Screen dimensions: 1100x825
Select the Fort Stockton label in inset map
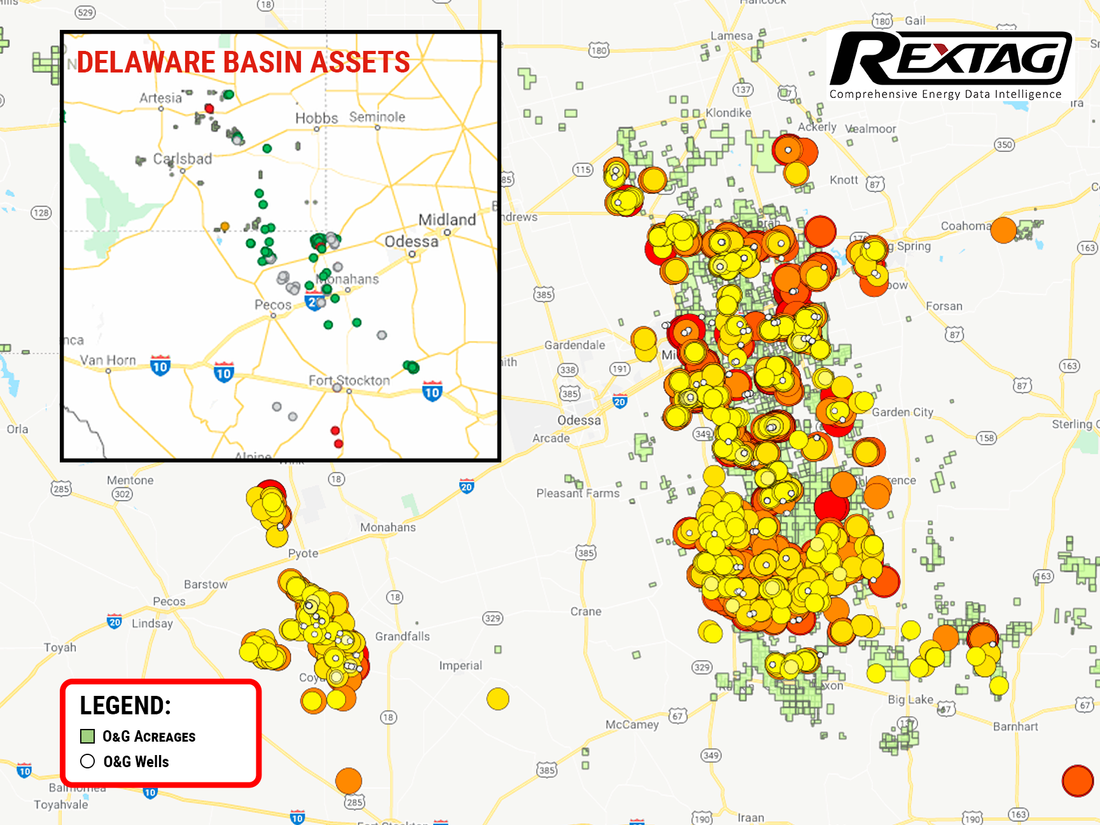[x=349, y=380]
